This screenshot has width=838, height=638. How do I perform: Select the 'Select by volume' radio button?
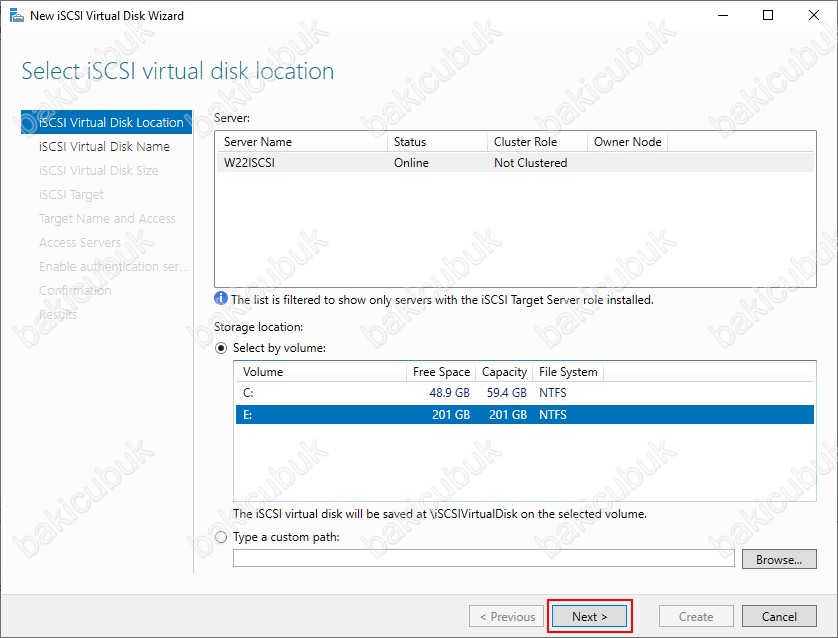(221, 348)
